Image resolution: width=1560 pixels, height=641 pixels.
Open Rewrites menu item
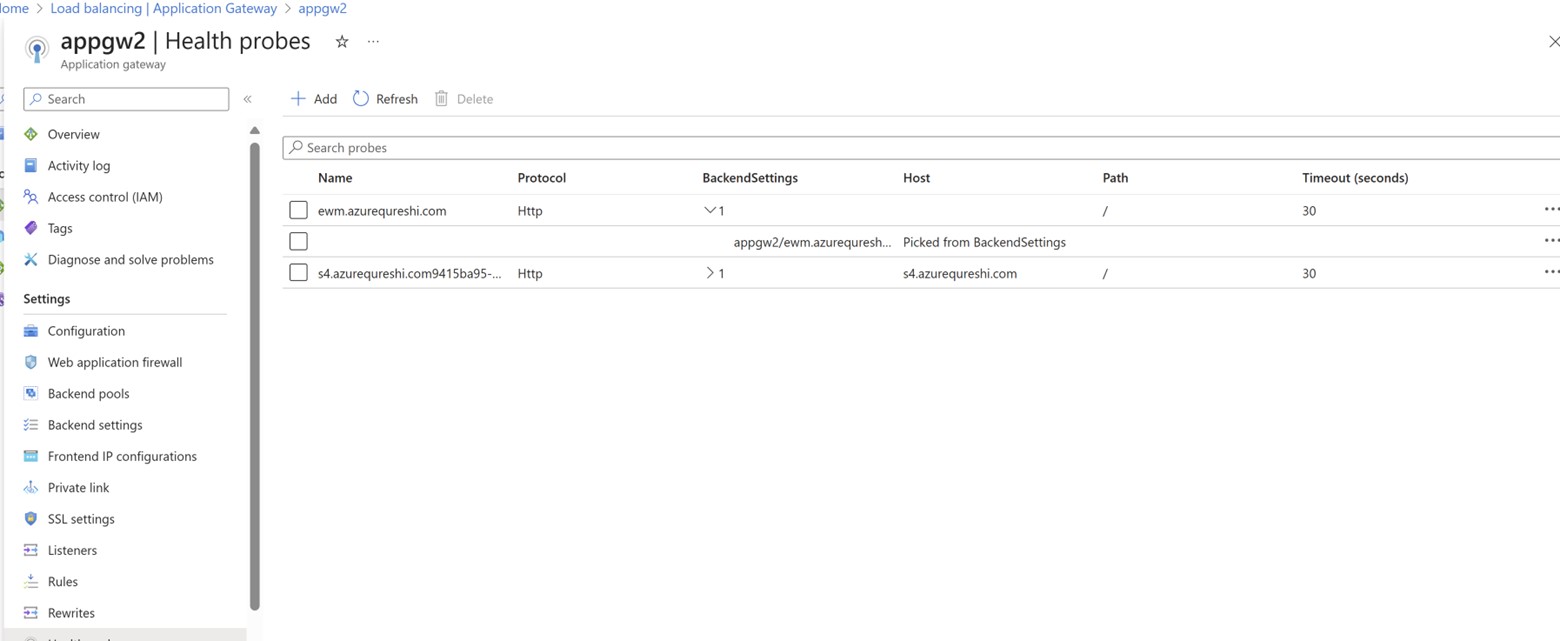pos(71,613)
